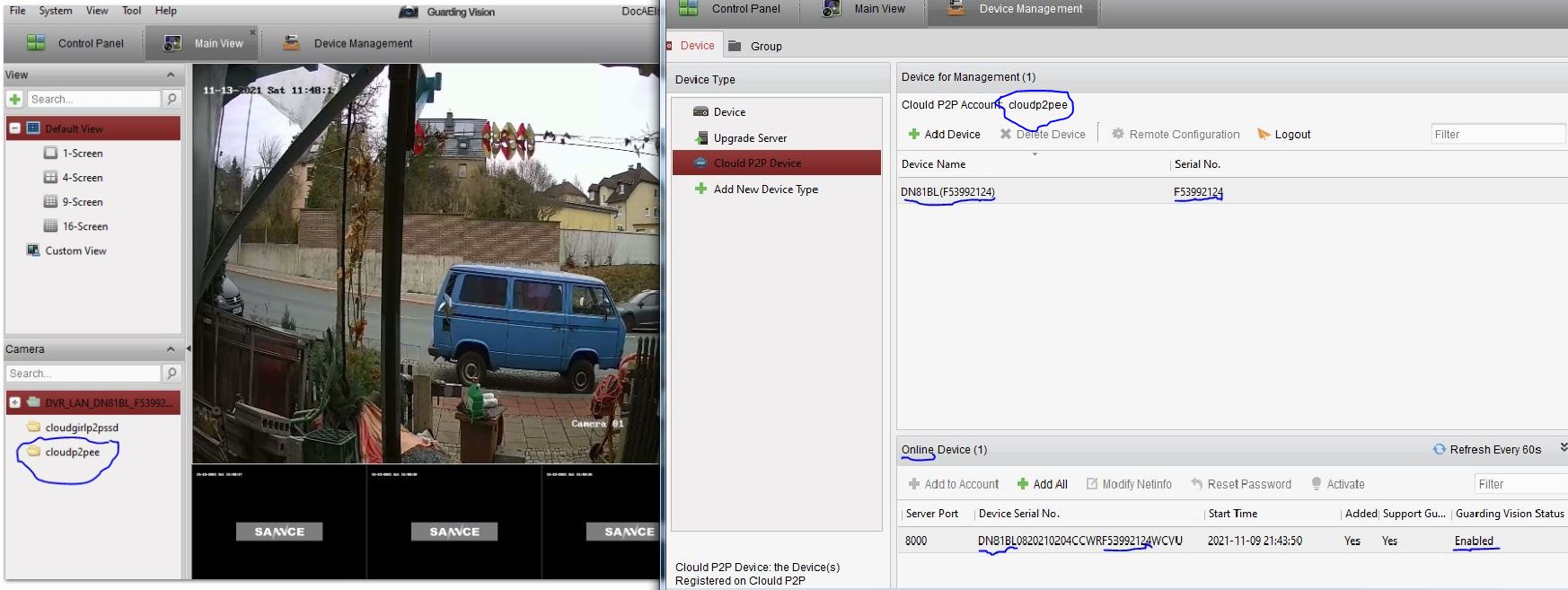
Task: Select 1-Screen layout
Action: [74, 154]
